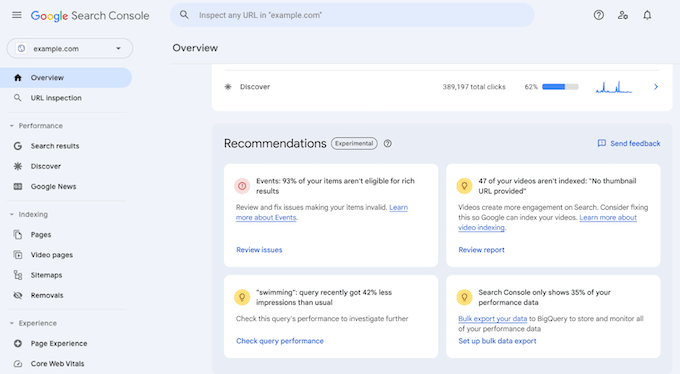Click "389,197 total clicks" text
Screen dimensions: 680x374
[474, 87]
